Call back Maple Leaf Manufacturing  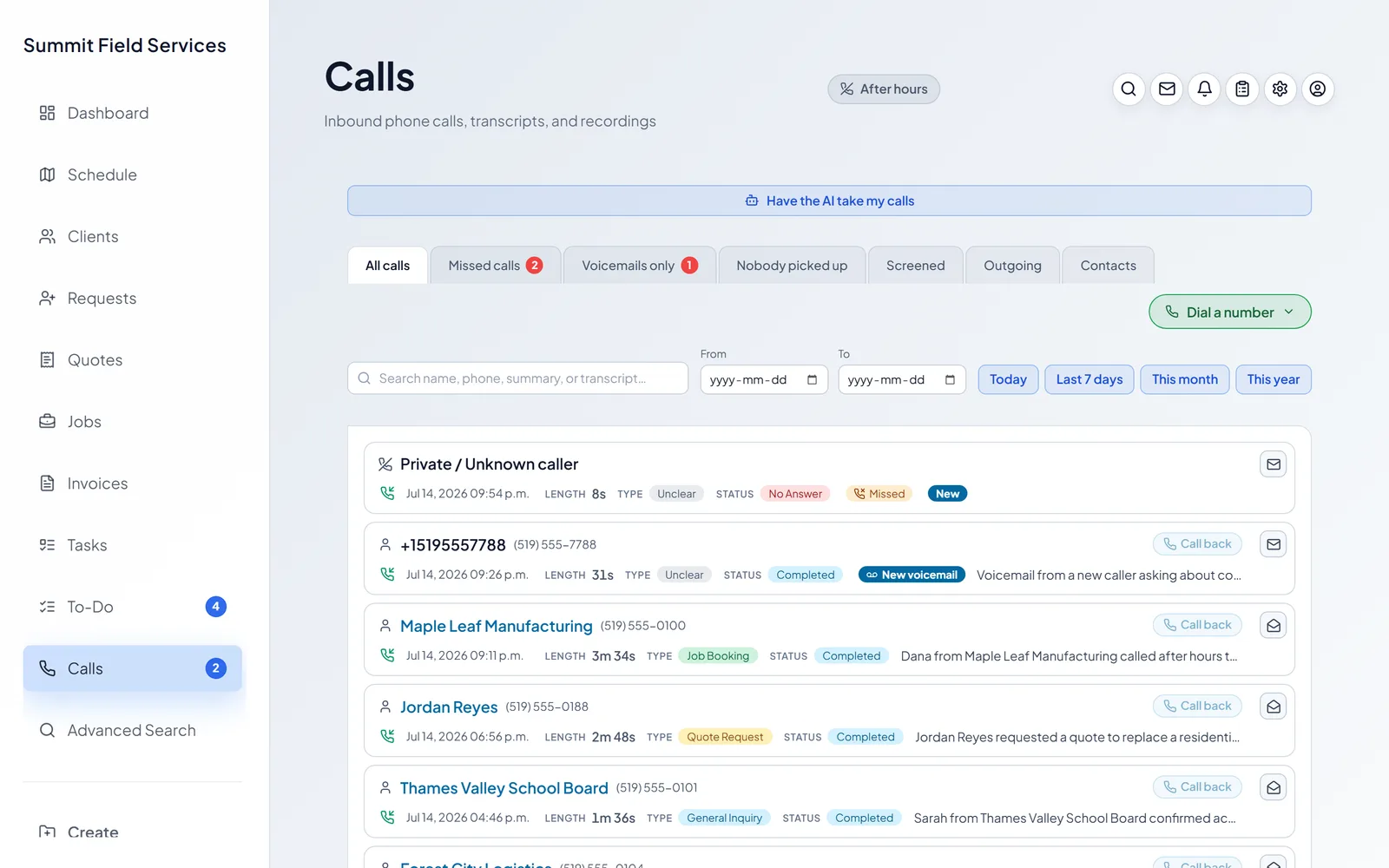pos(1198,625)
